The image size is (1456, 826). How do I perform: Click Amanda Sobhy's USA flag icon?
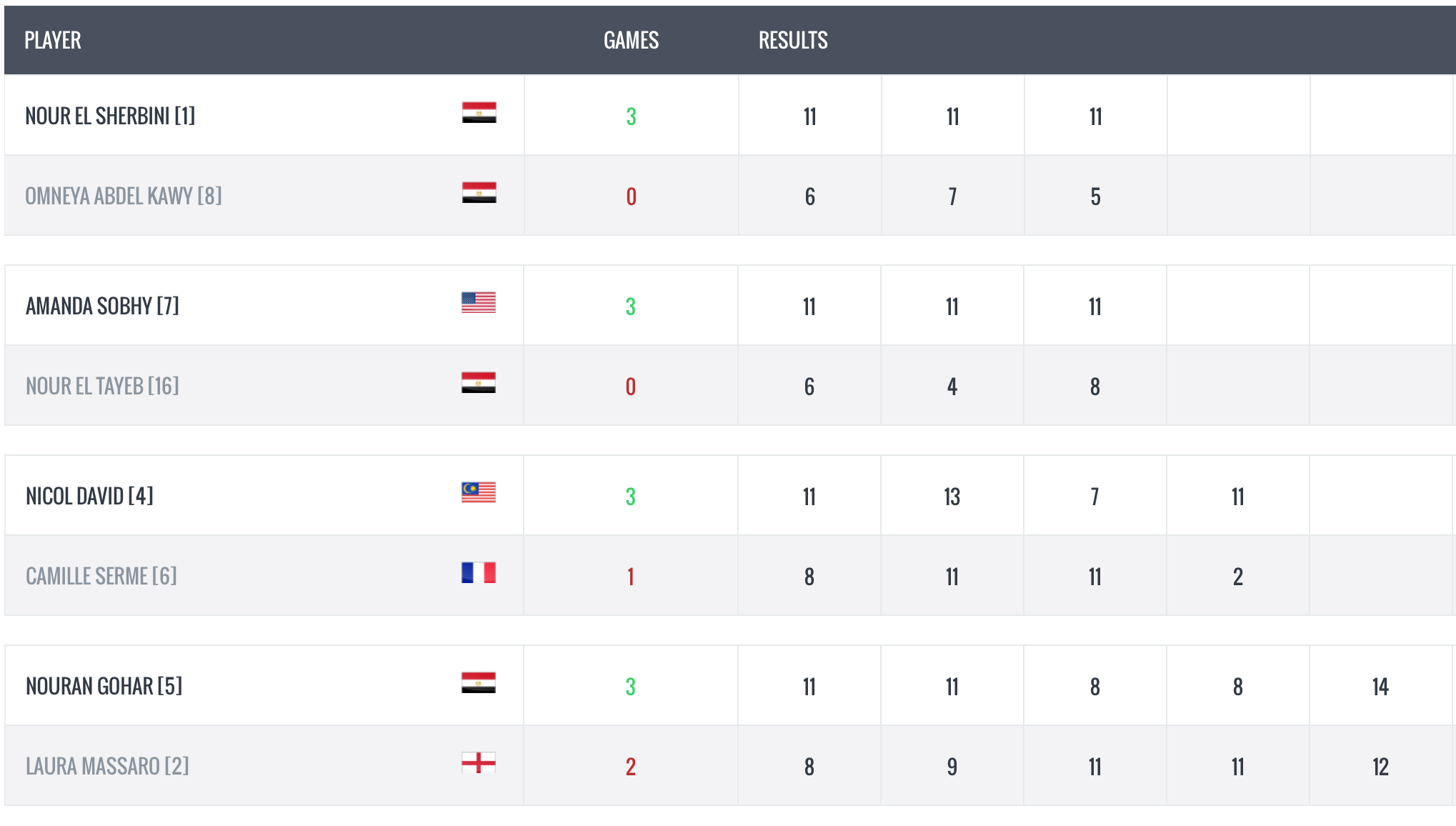click(479, 303)
